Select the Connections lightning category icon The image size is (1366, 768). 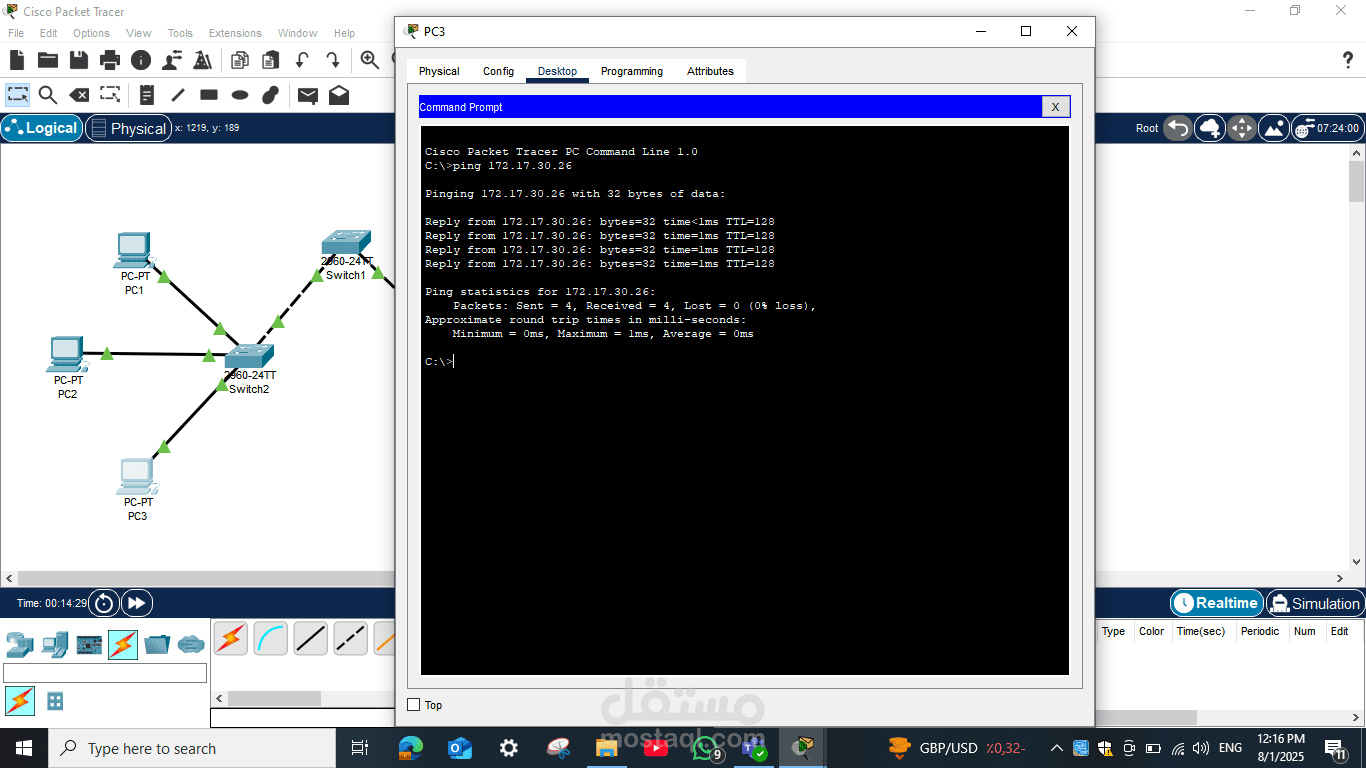[x=123, y=644]
